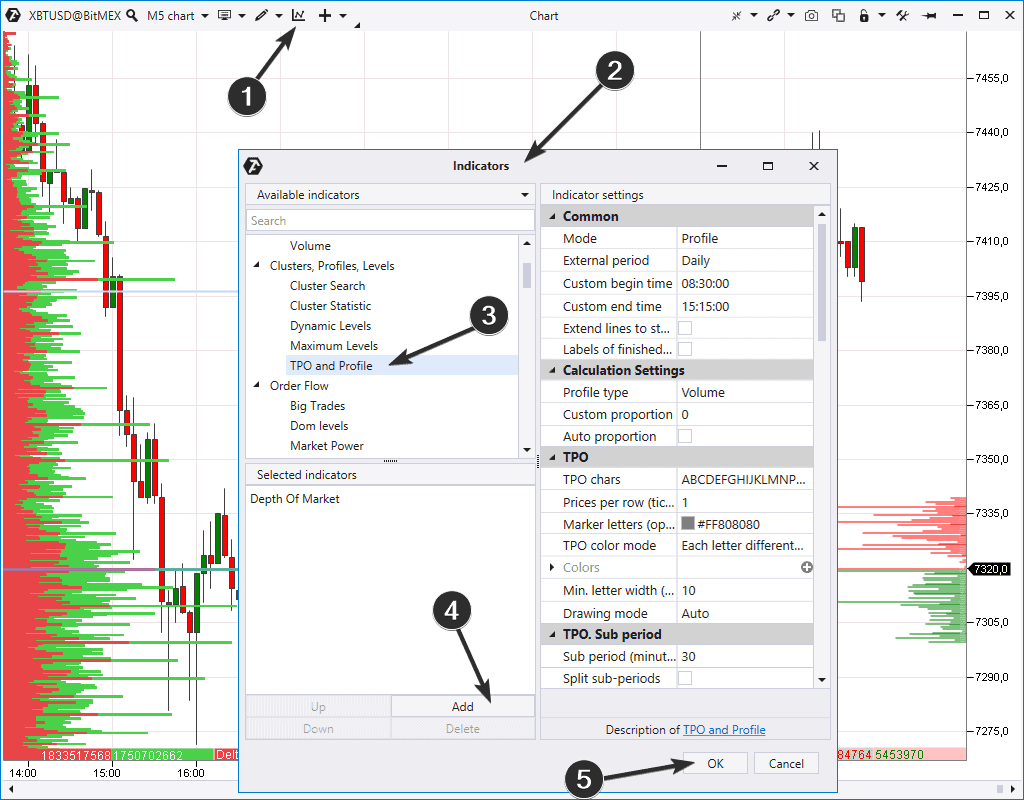Select the pencil drawing tool icon
This screenshot has height=800, width=1024.
tap(261, 16)
